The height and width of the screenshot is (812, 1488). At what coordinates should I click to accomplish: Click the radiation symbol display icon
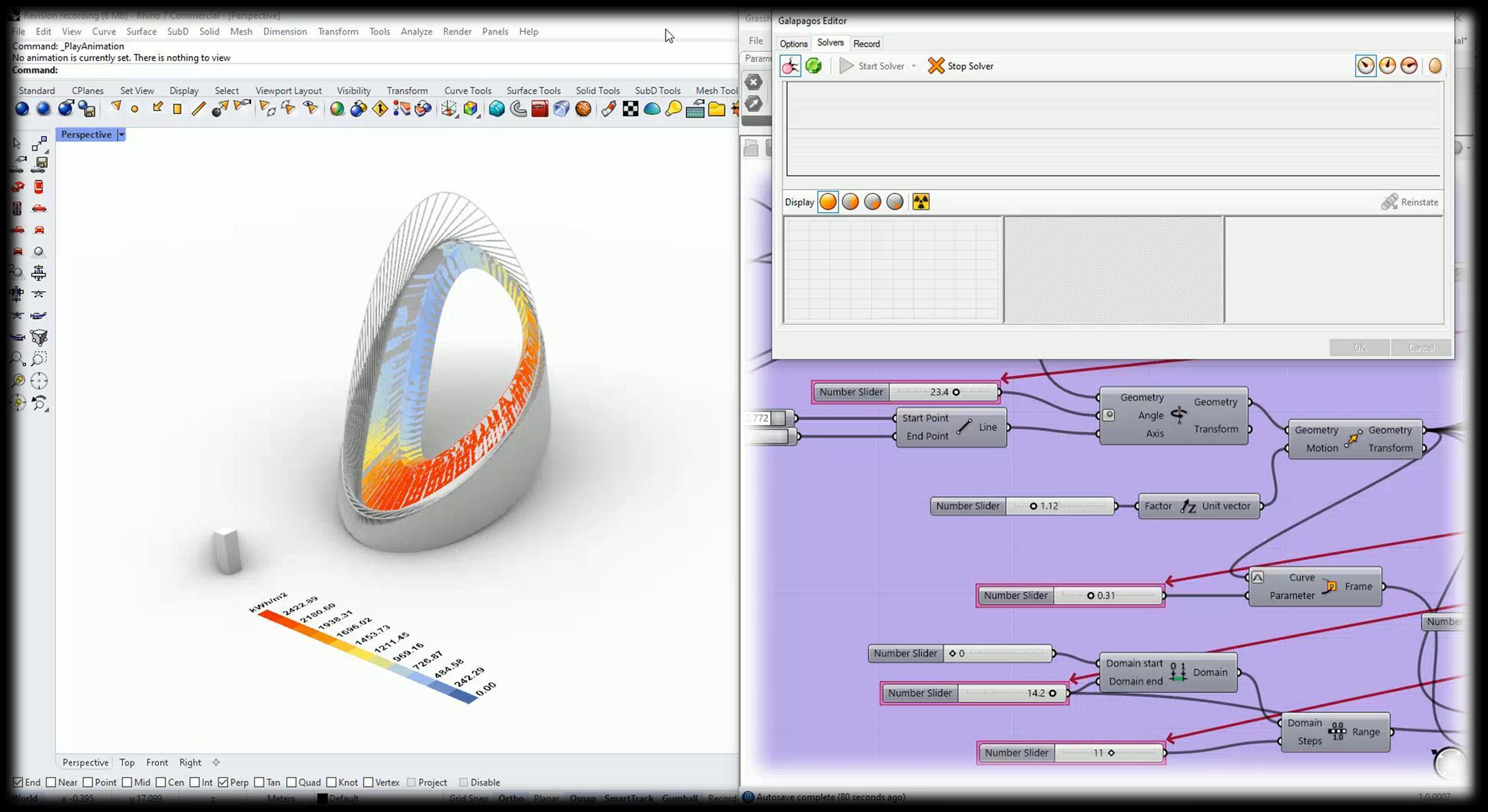[921, 202]
